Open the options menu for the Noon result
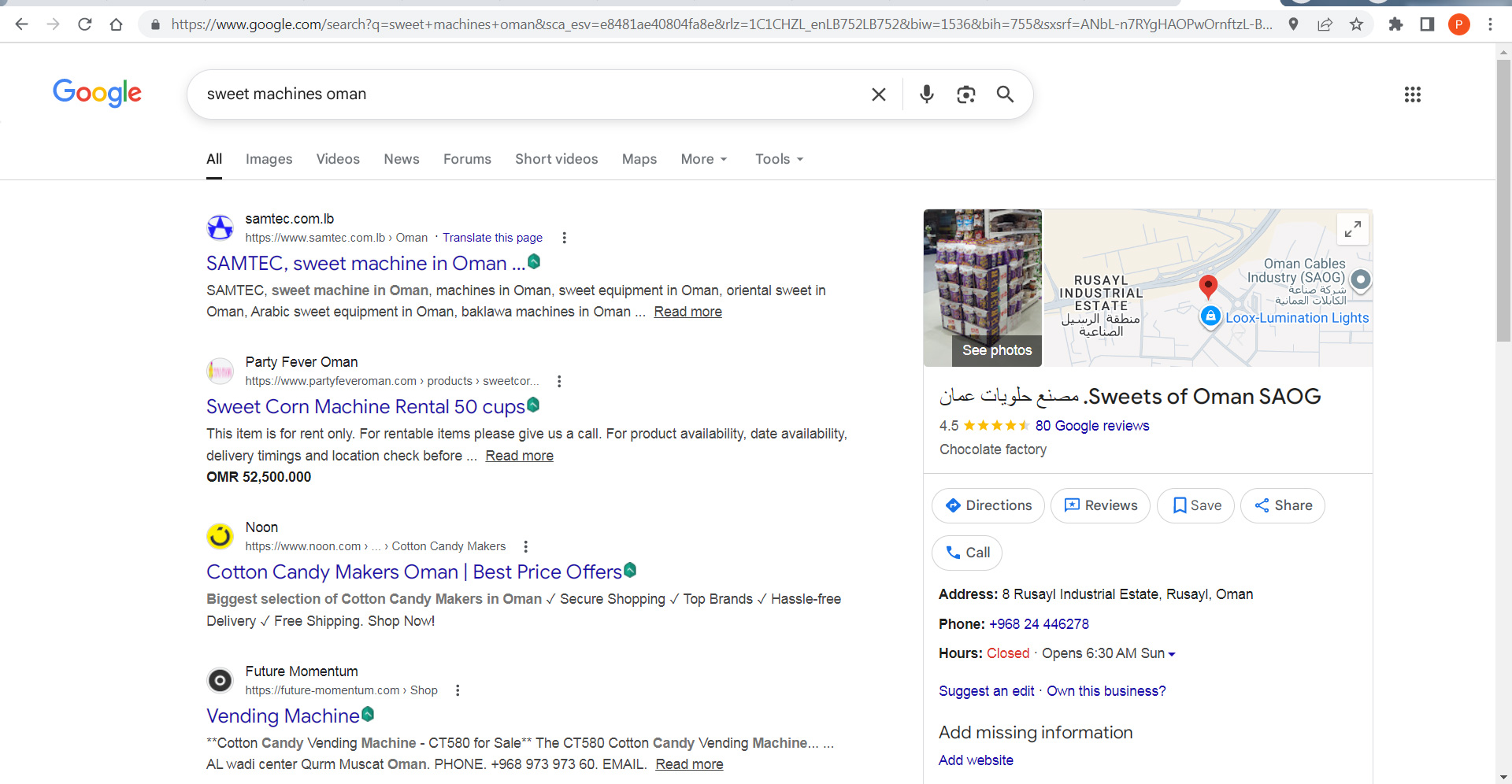 (526, 546)
